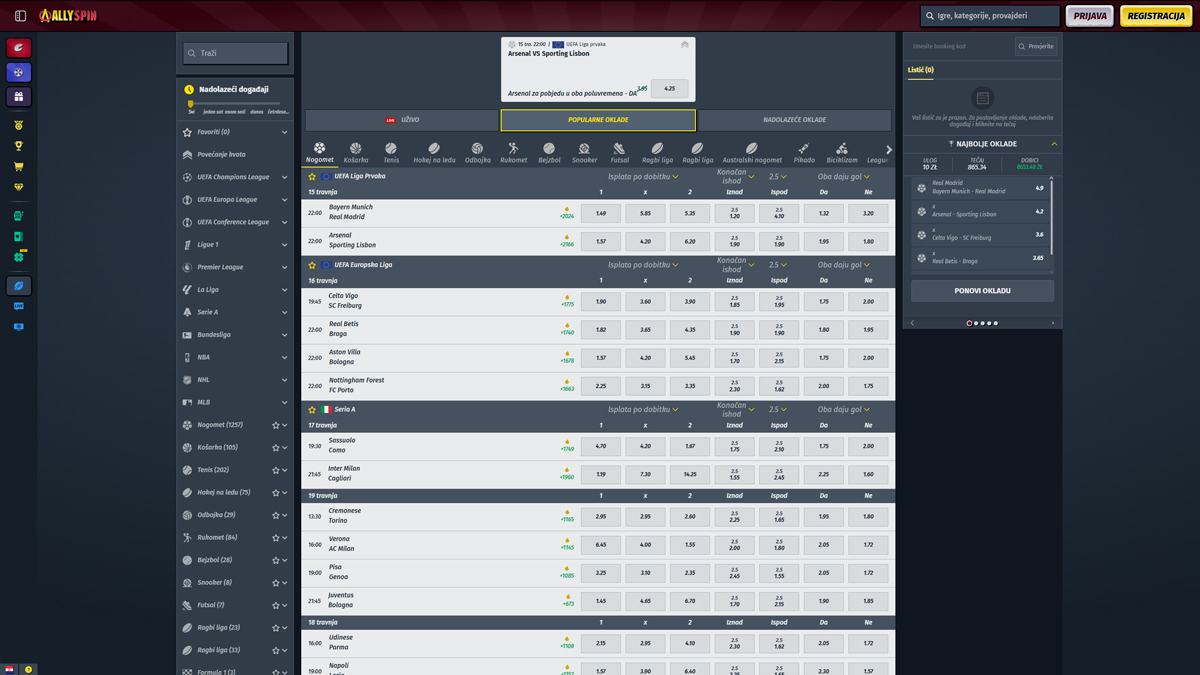Image resolution: width=1200 pixels, height=675 pixels.
Task: Select Rukomet handball sport icon
Action: (513, 153)
